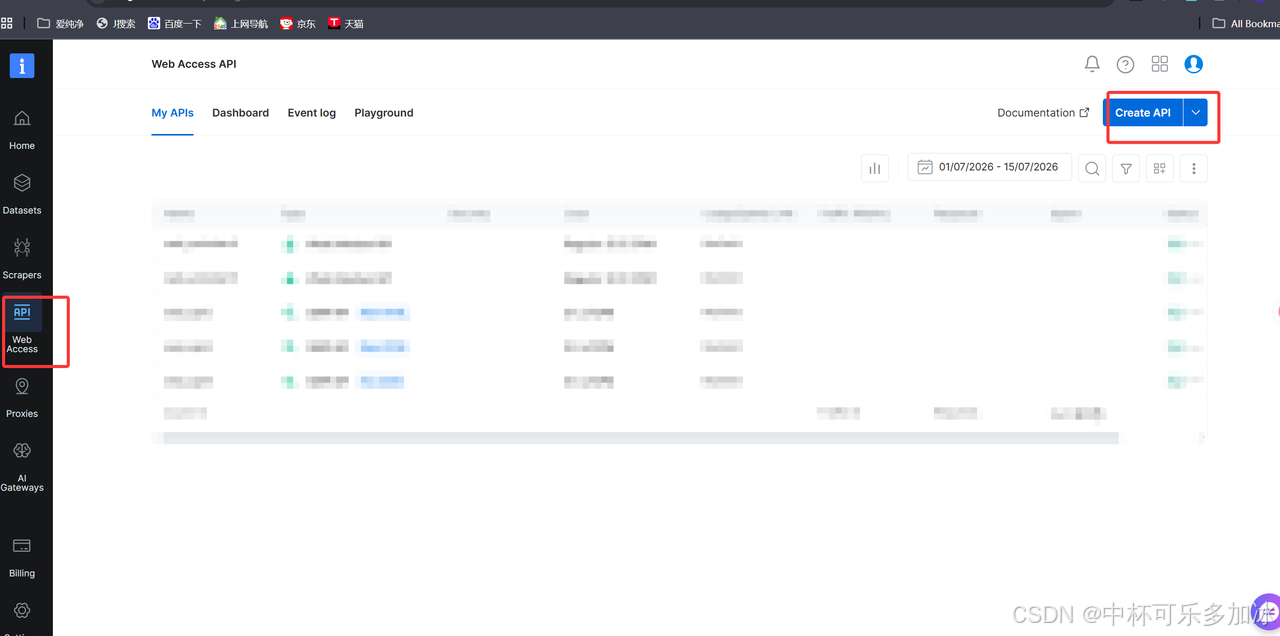The height and width of the screenshot is (636, 1280).
Task: Switch to the Playground tab
Action: pyautogui.click(x=383, y=113)
